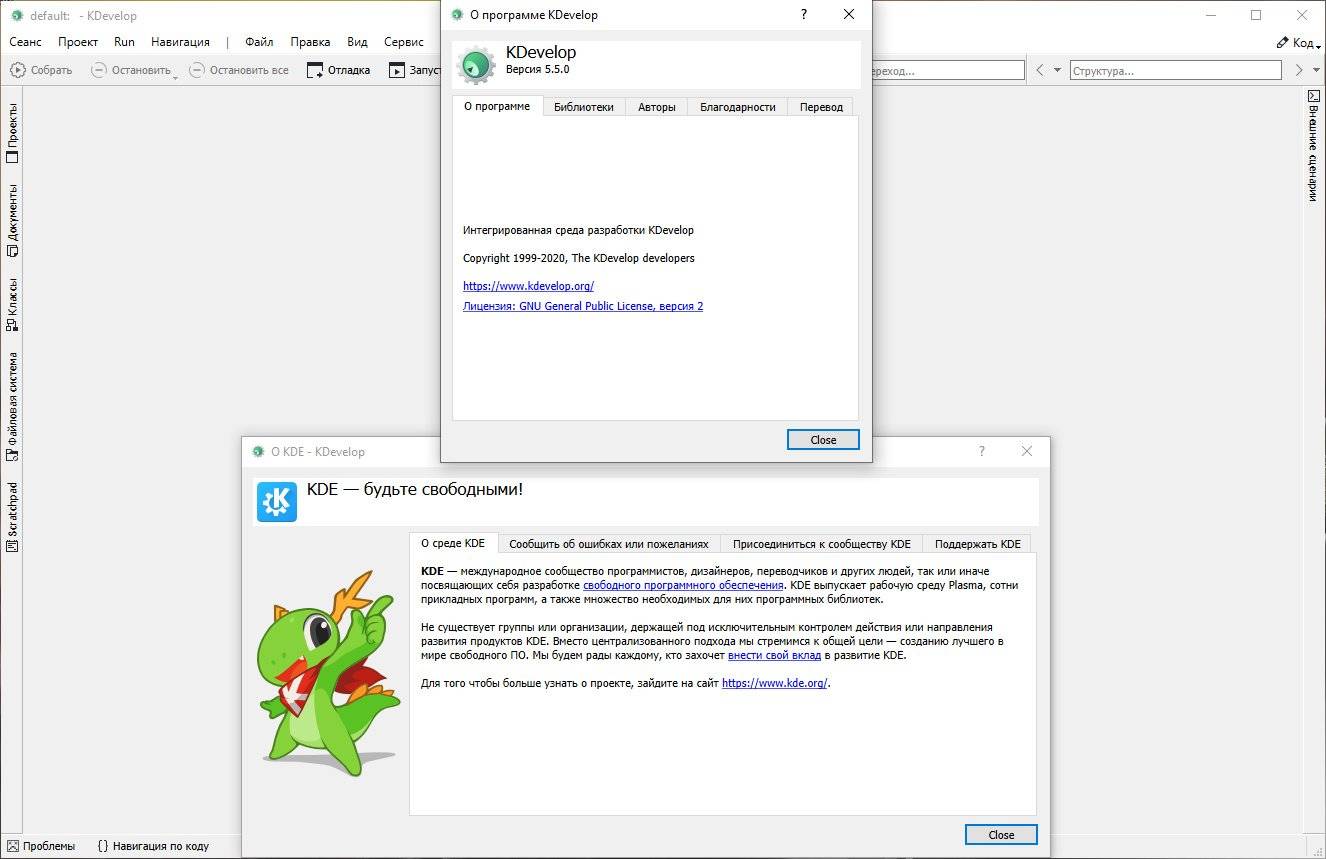The width and height of the screenshot is (1326, 859).
Task: Open the forward-history dropdown arrow
Action: click(x=1317, y=70)
